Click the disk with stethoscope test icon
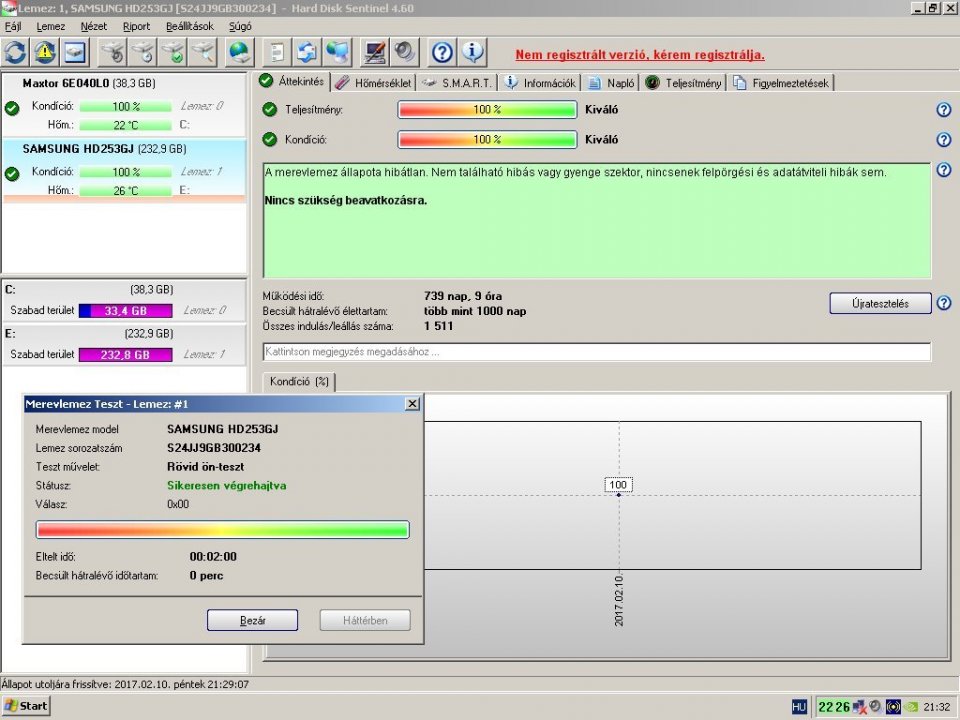Screen dimensions: 960x720 tap(112, 53)
